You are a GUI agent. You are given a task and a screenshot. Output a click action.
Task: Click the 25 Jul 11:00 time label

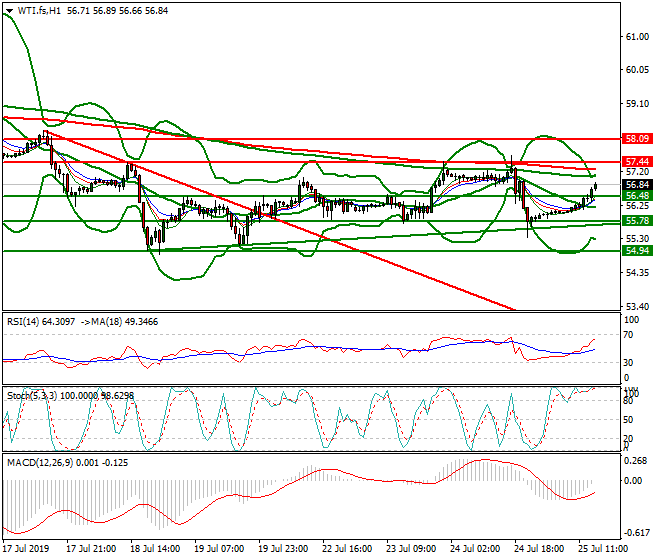603,549
